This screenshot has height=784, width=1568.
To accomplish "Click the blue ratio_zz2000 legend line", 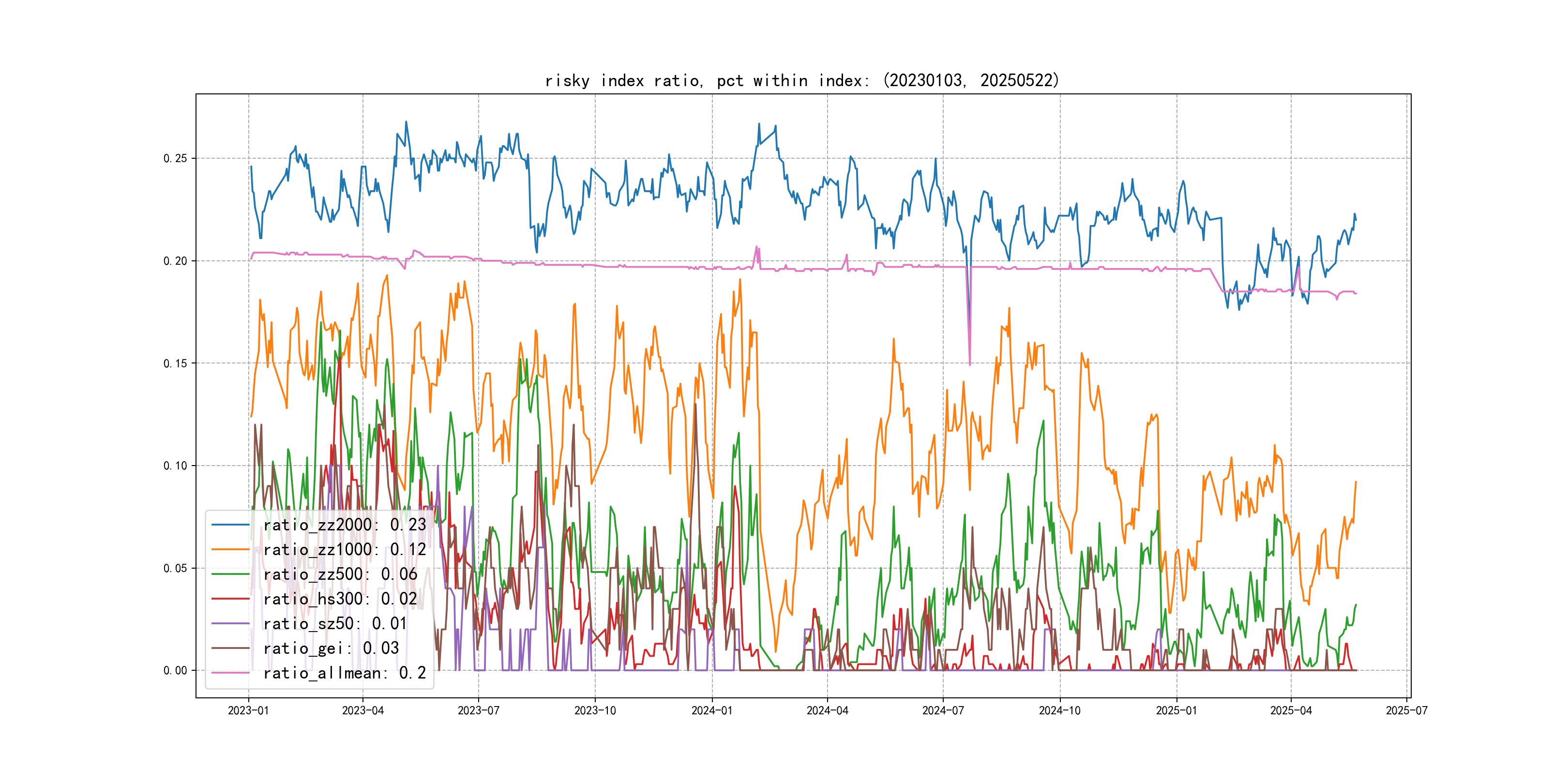I will (x=230, y=525).
